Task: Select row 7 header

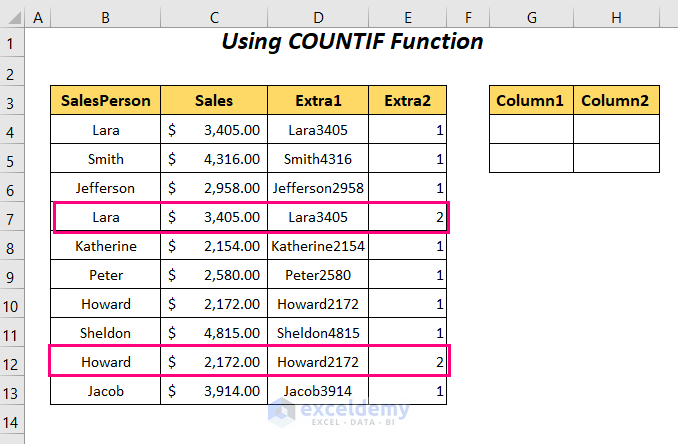Action: pyautogui.click(x=12, y=217)
